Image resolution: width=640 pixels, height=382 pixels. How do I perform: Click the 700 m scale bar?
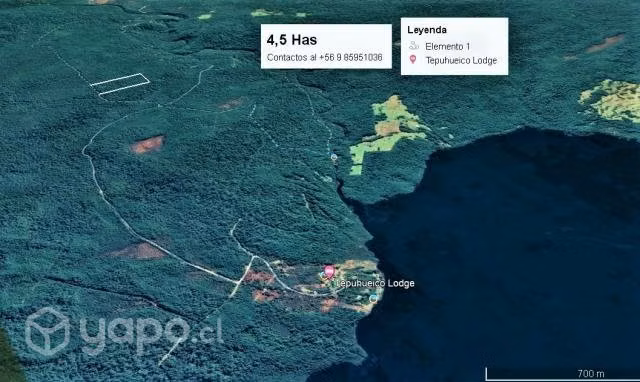562,373
